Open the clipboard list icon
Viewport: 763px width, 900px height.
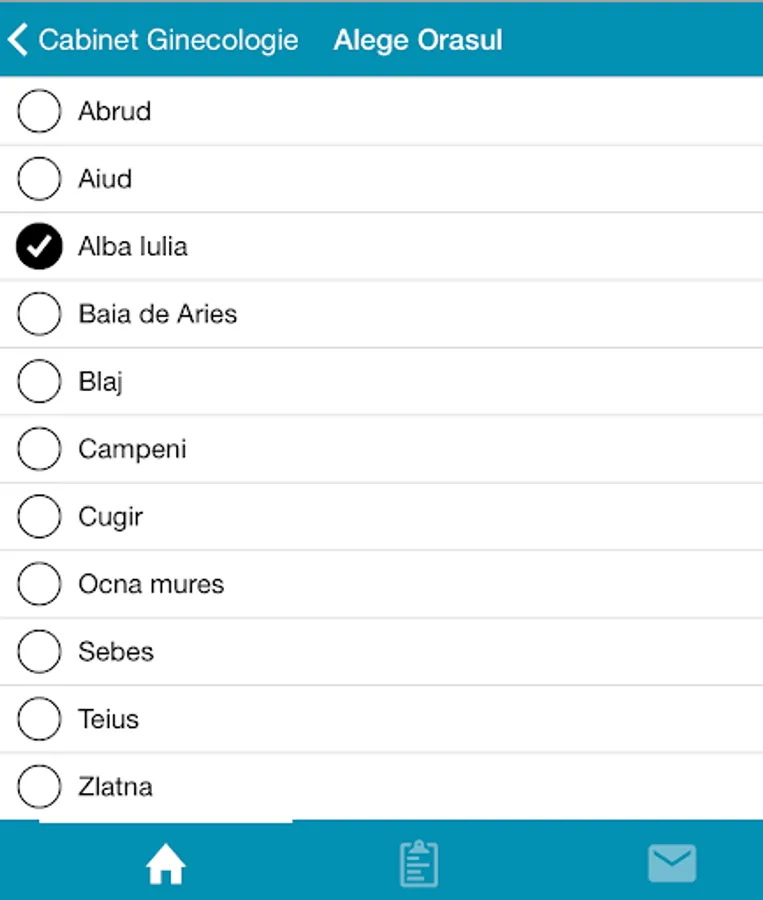419,864
